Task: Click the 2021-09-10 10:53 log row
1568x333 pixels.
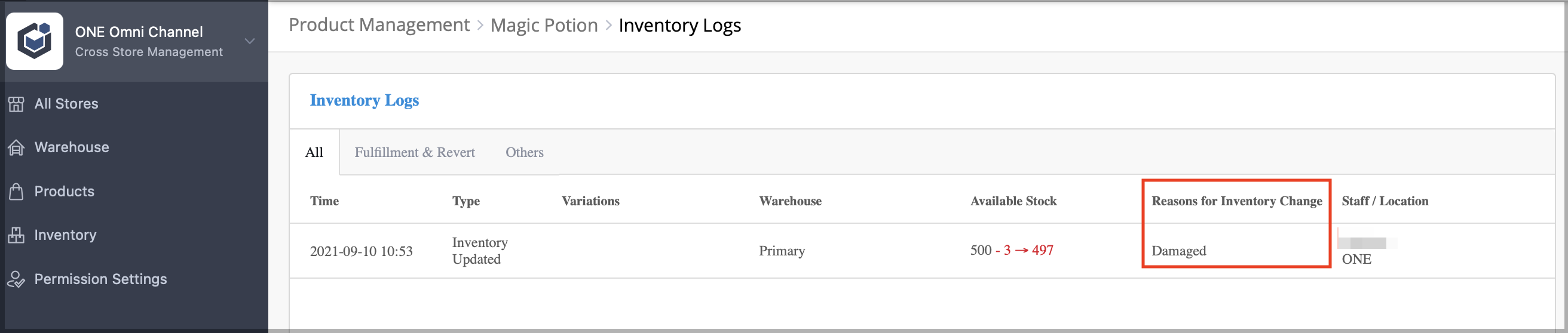Action: click(x=921, y=251)
